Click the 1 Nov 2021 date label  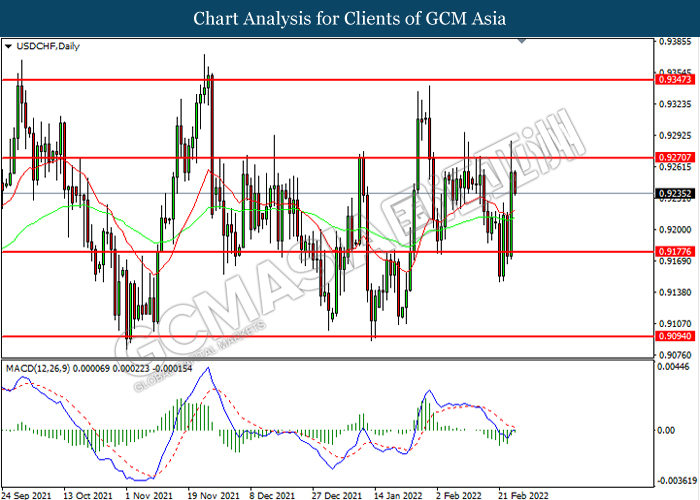(149, 495)
